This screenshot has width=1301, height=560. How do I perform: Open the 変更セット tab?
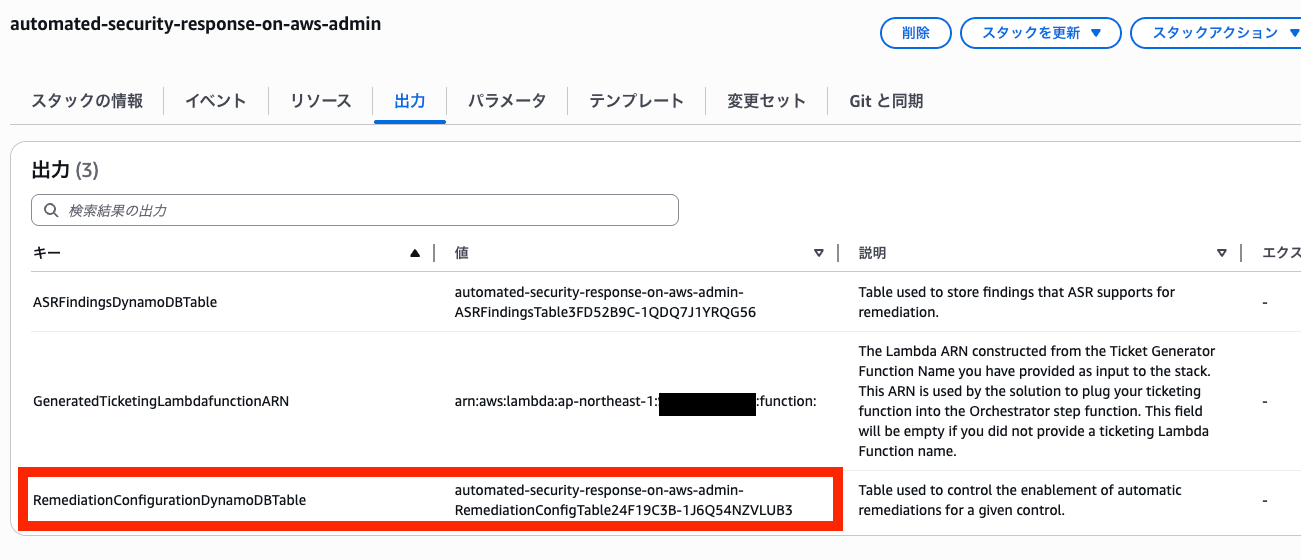pyautogui.click(x=766, y=101)
